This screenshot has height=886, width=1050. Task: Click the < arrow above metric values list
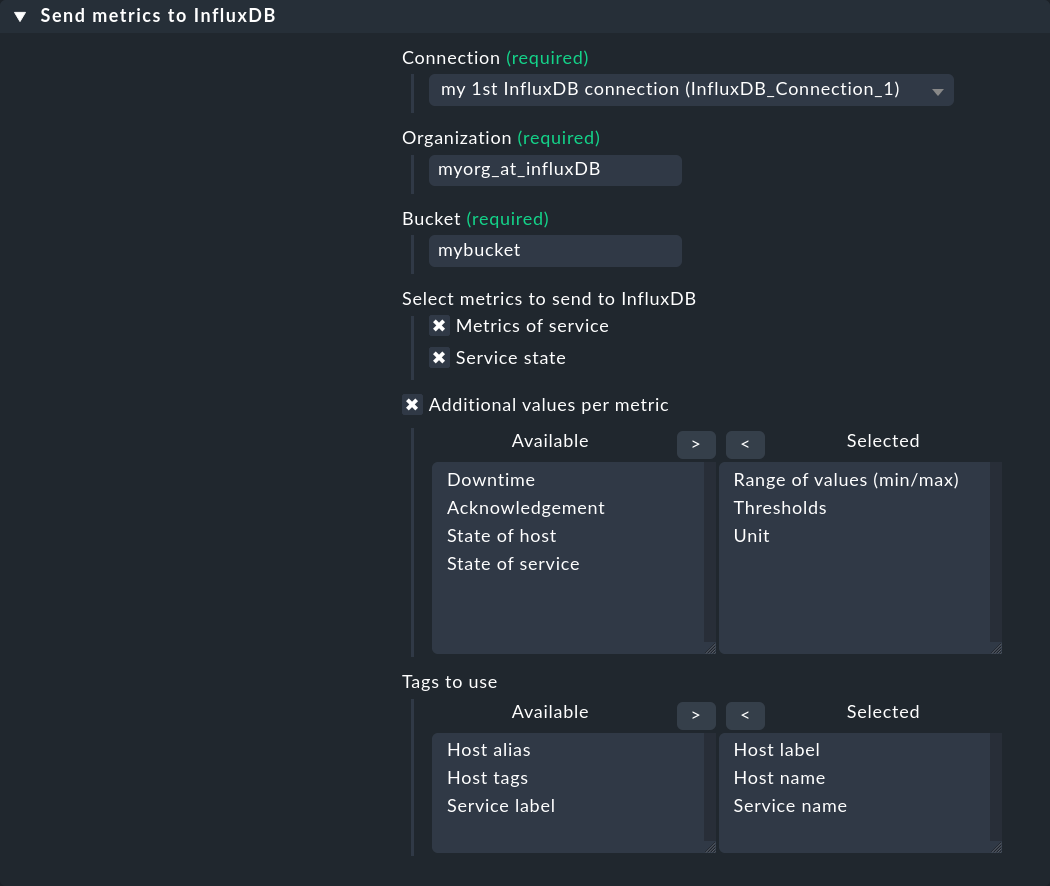tap(745, 444)
